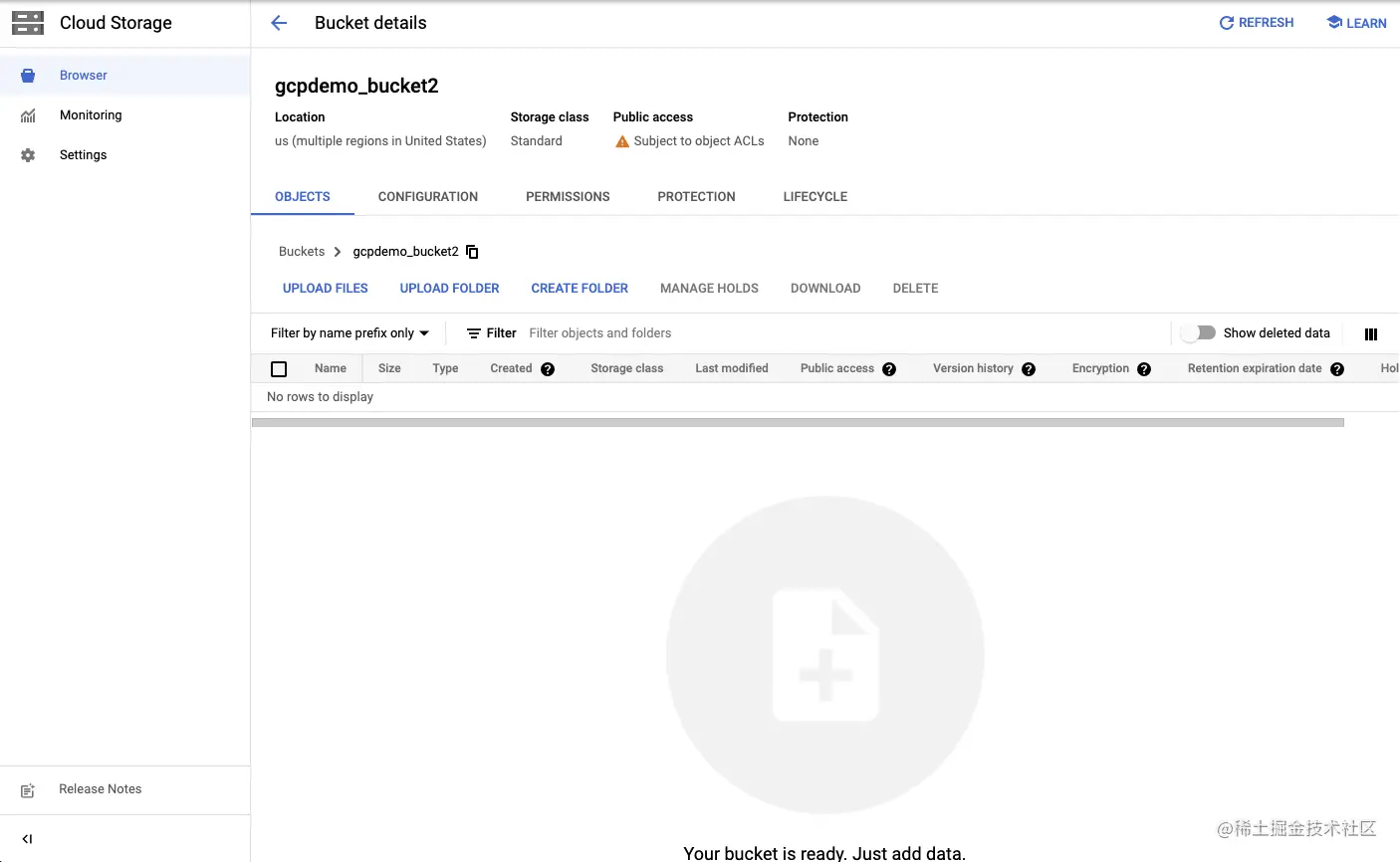Screen dimensions: 1400x862
Task: Collapse the sidebar with the chevron icon
Action: click(27, 839)
